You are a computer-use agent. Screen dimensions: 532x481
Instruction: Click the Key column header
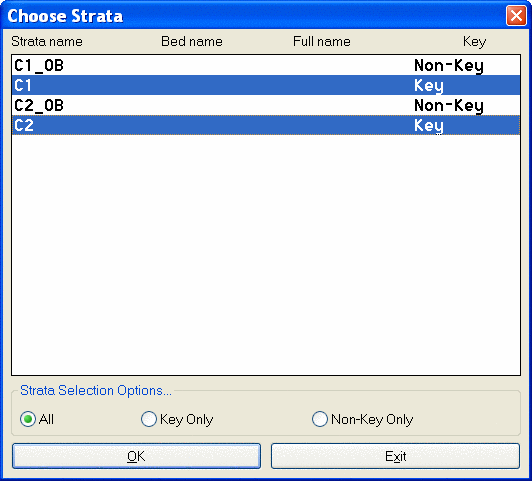click(x=474, y=41)
